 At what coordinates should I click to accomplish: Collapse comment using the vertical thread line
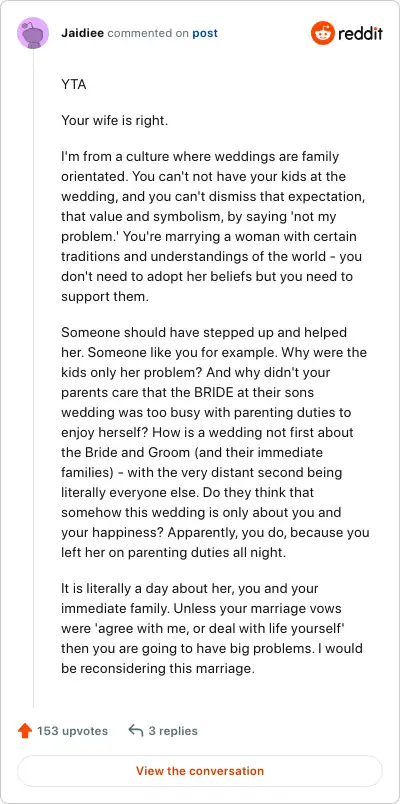[x=33, y=378]
